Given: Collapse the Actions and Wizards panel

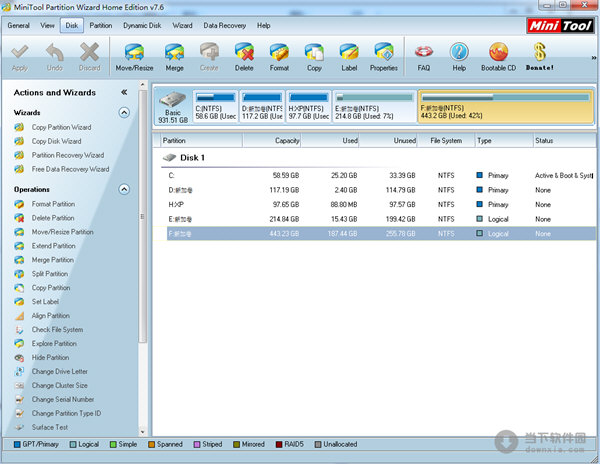Looking at the screenshot, I should (x=124, y=92).
